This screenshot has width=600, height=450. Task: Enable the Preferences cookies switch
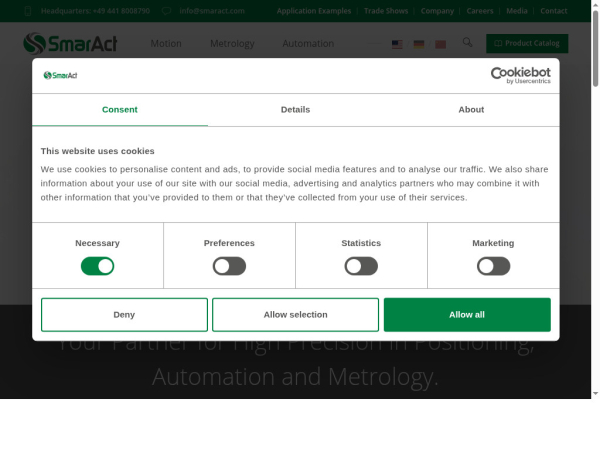tap(229, 266)
